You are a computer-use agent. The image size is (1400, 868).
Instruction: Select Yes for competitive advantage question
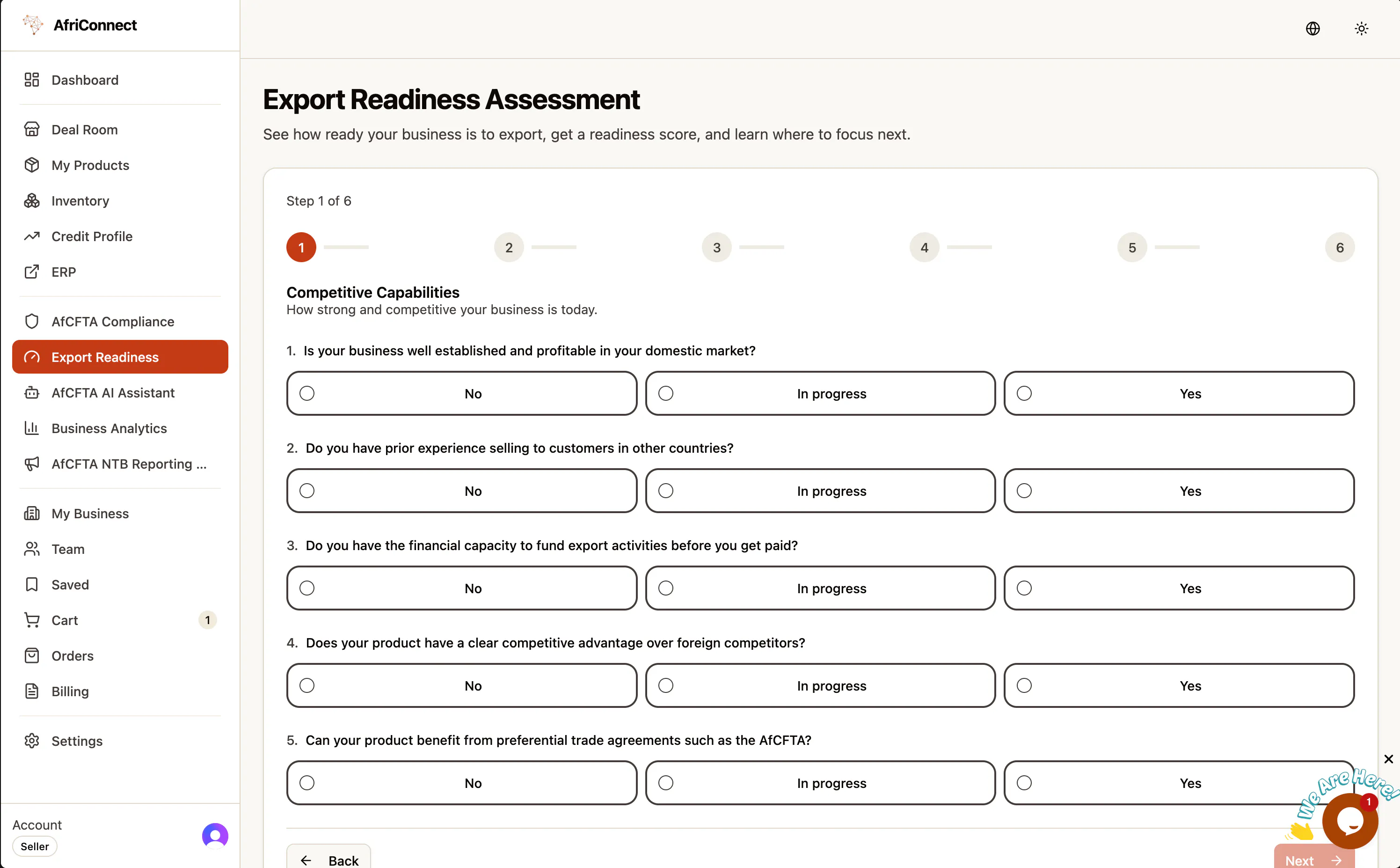(x=1179, y=685)
